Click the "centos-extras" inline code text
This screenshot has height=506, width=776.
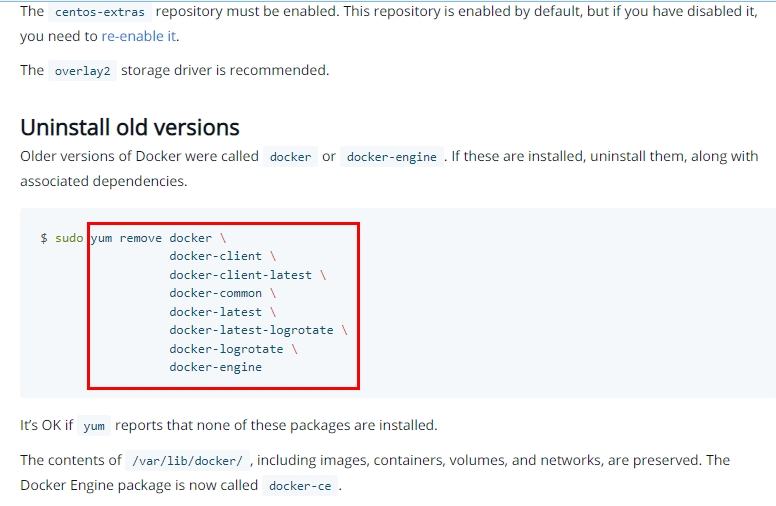click(x=99, y=13)
